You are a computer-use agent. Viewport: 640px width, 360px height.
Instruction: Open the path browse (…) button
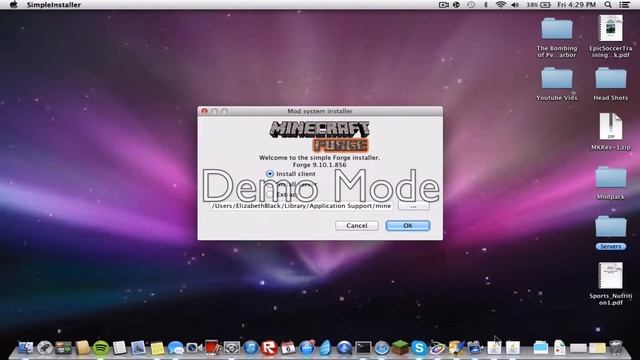[413, 206]
